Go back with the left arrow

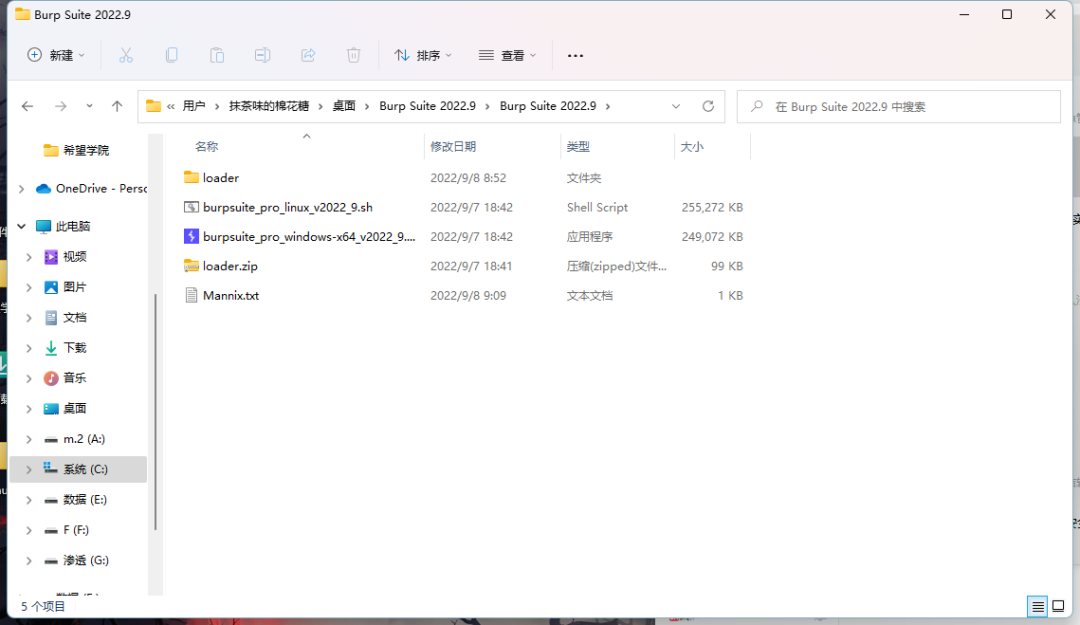coord(28,106)
